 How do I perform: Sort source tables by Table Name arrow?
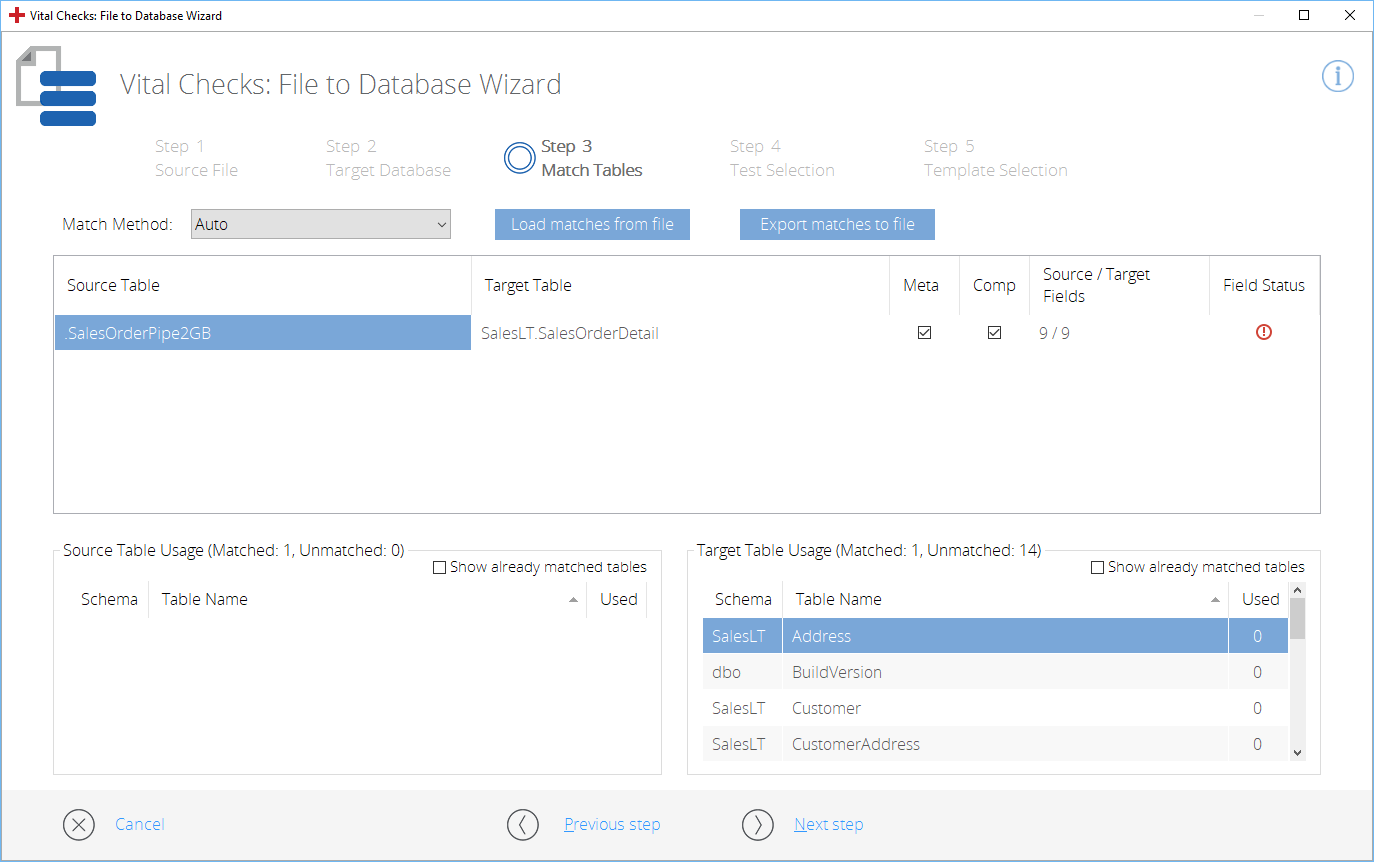pyautogui.click(x=573, y=600)
